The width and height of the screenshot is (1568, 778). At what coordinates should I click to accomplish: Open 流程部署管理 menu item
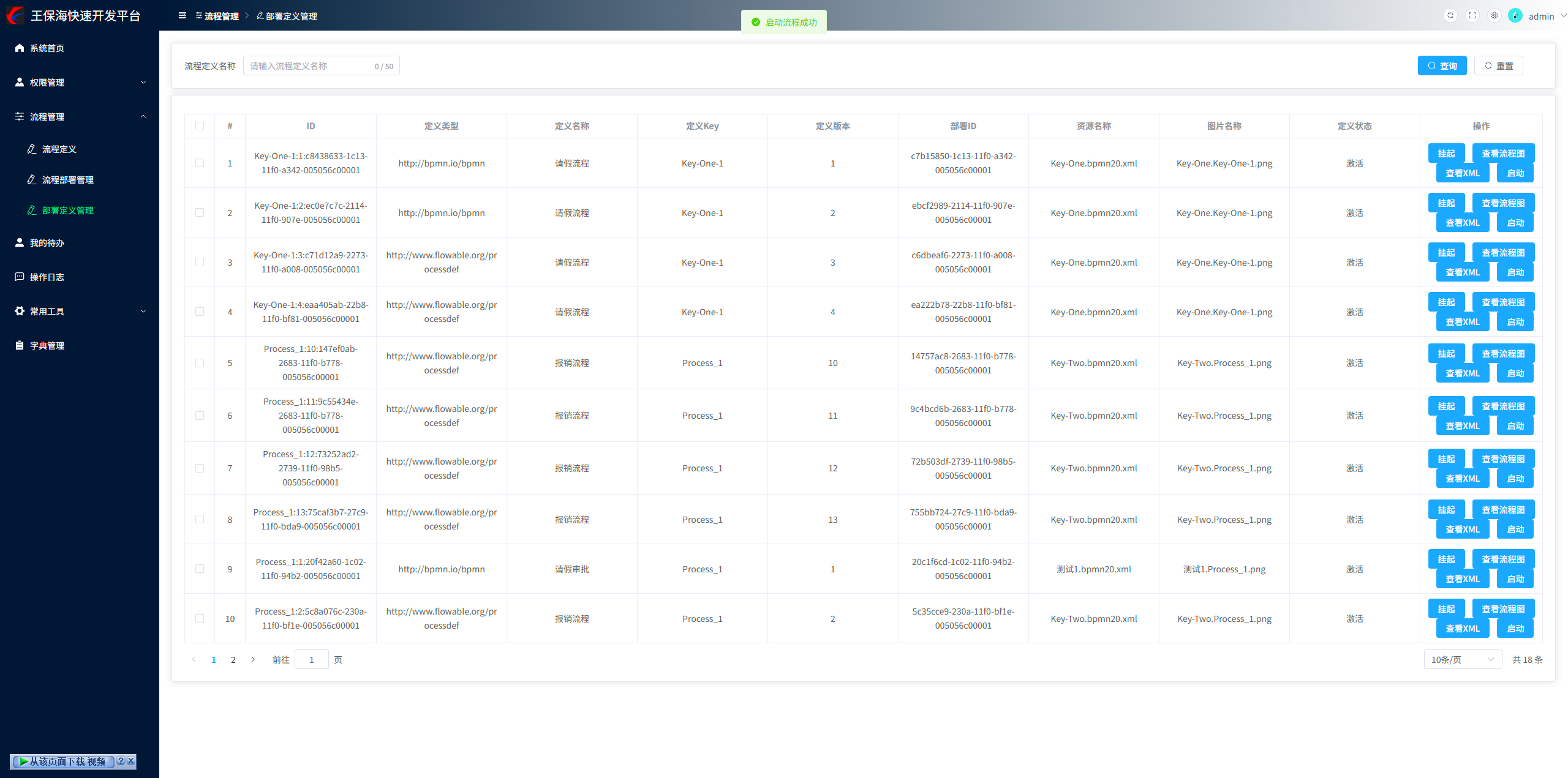(67, 180)
